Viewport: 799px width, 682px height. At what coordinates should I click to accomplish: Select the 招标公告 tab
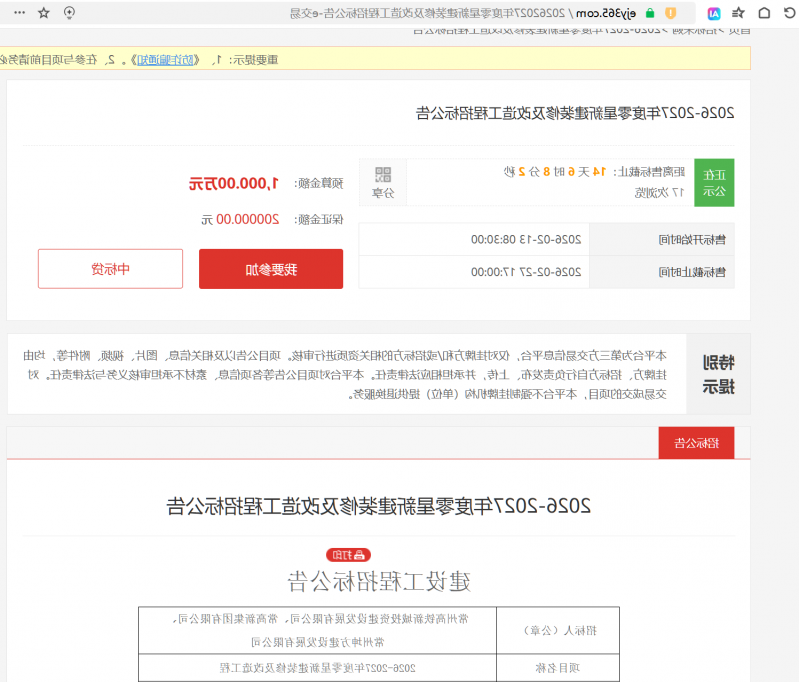tap(696, 443)
